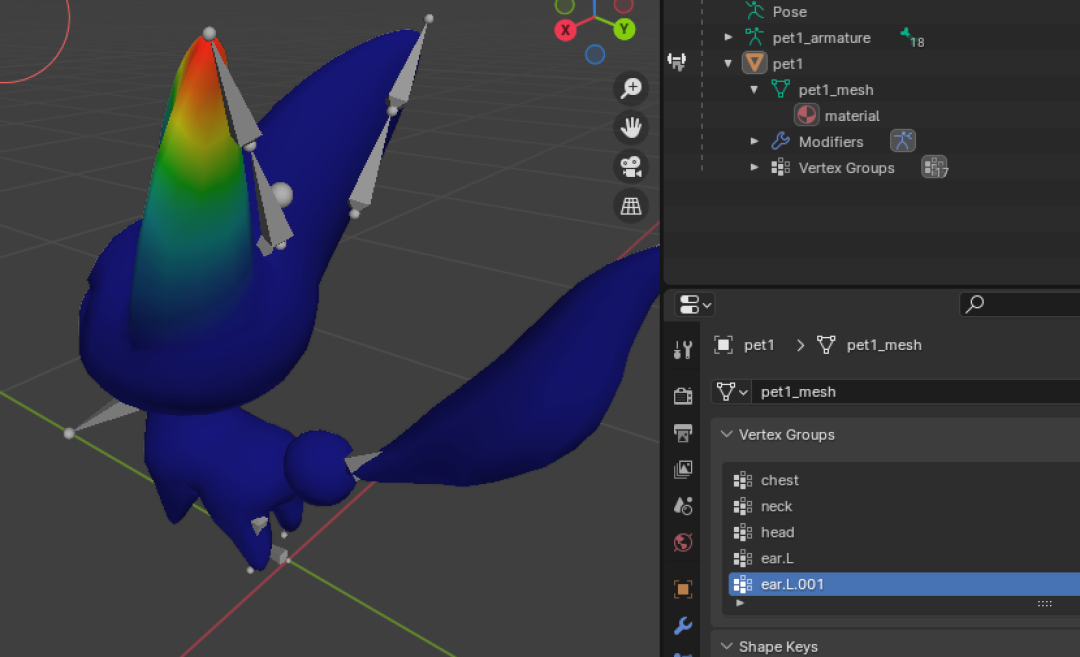Click the red X axis on gizmo
This screenshot has height=657, width=1080.
[x=565, y=30]
